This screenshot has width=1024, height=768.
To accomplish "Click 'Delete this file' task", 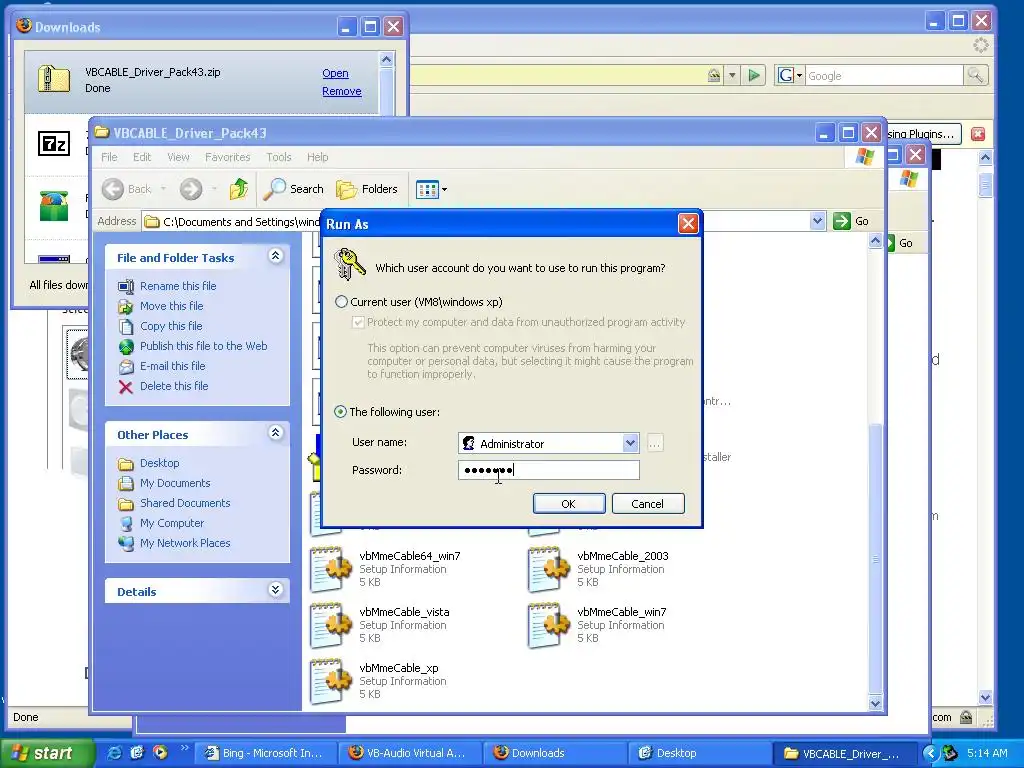I will pos(174,387).
